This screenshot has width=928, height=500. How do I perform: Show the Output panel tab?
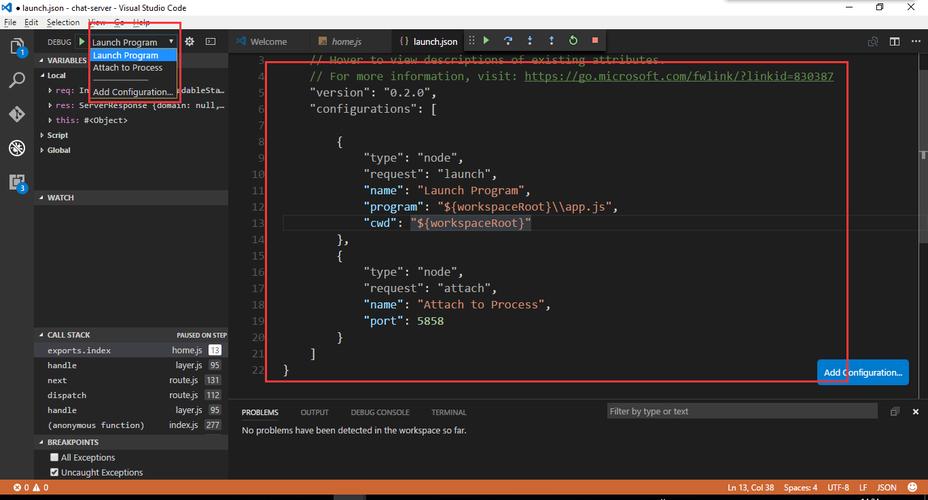coord(314,412)
